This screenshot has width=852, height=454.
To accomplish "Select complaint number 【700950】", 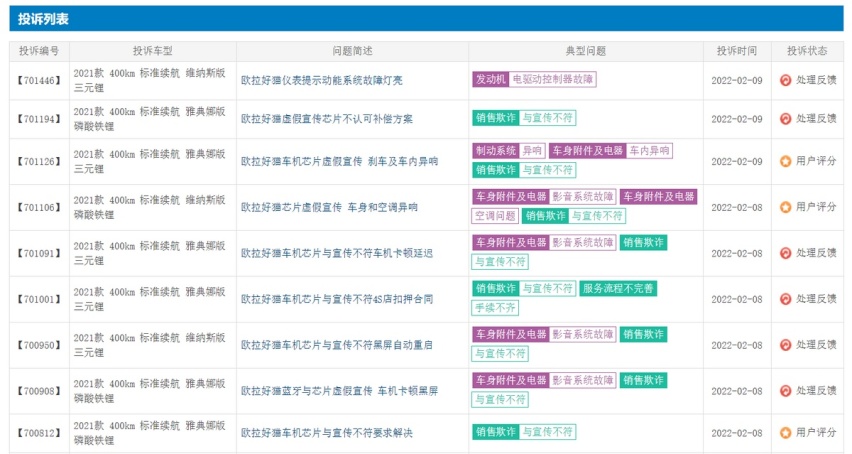I will 39,345.
